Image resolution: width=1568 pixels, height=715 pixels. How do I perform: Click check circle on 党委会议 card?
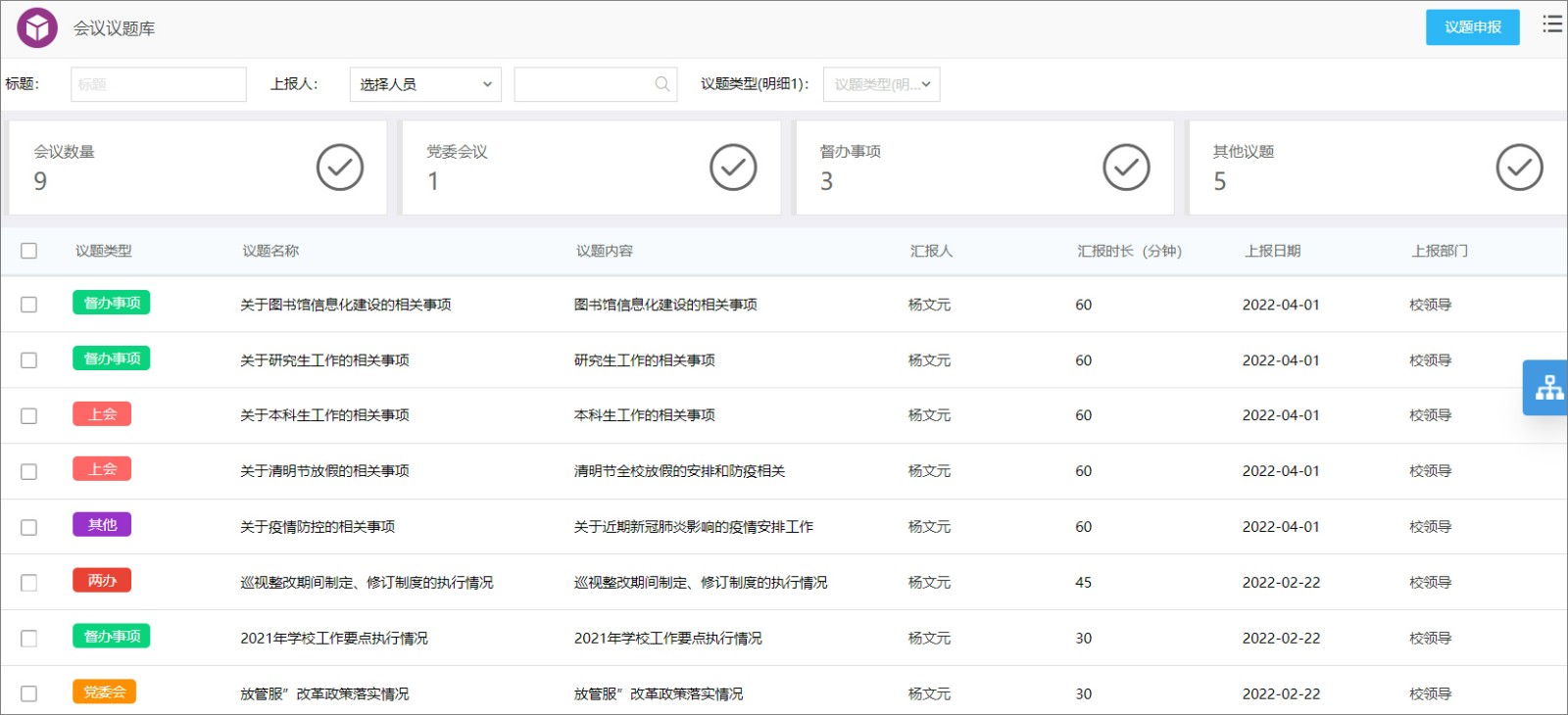pyautogui.click(x=733, y=167)
